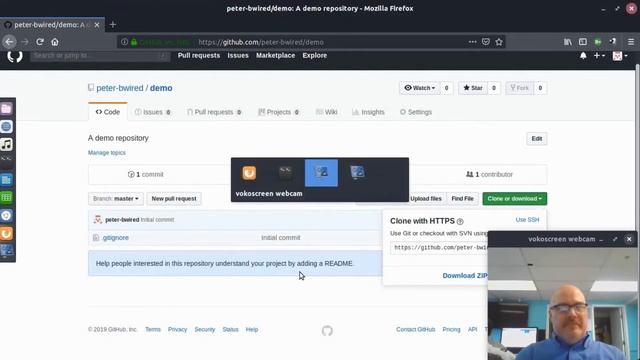This screenshot has width=640, height=360.
Task: Open the Firefox hamburger menu
Action: (631, 42)
